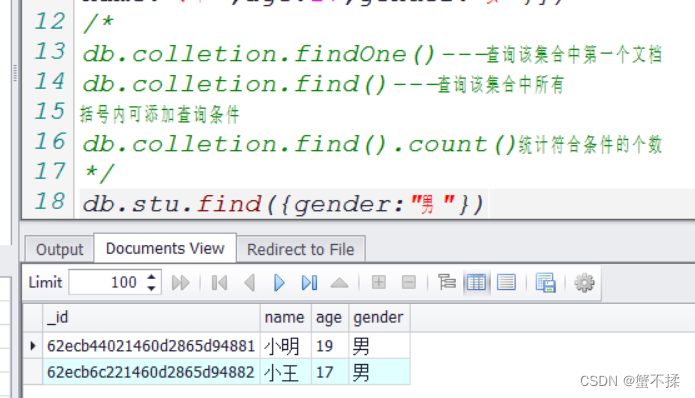Click gender cell in the 小明 row
Screen dimensions: 695x398
point(379,346)
